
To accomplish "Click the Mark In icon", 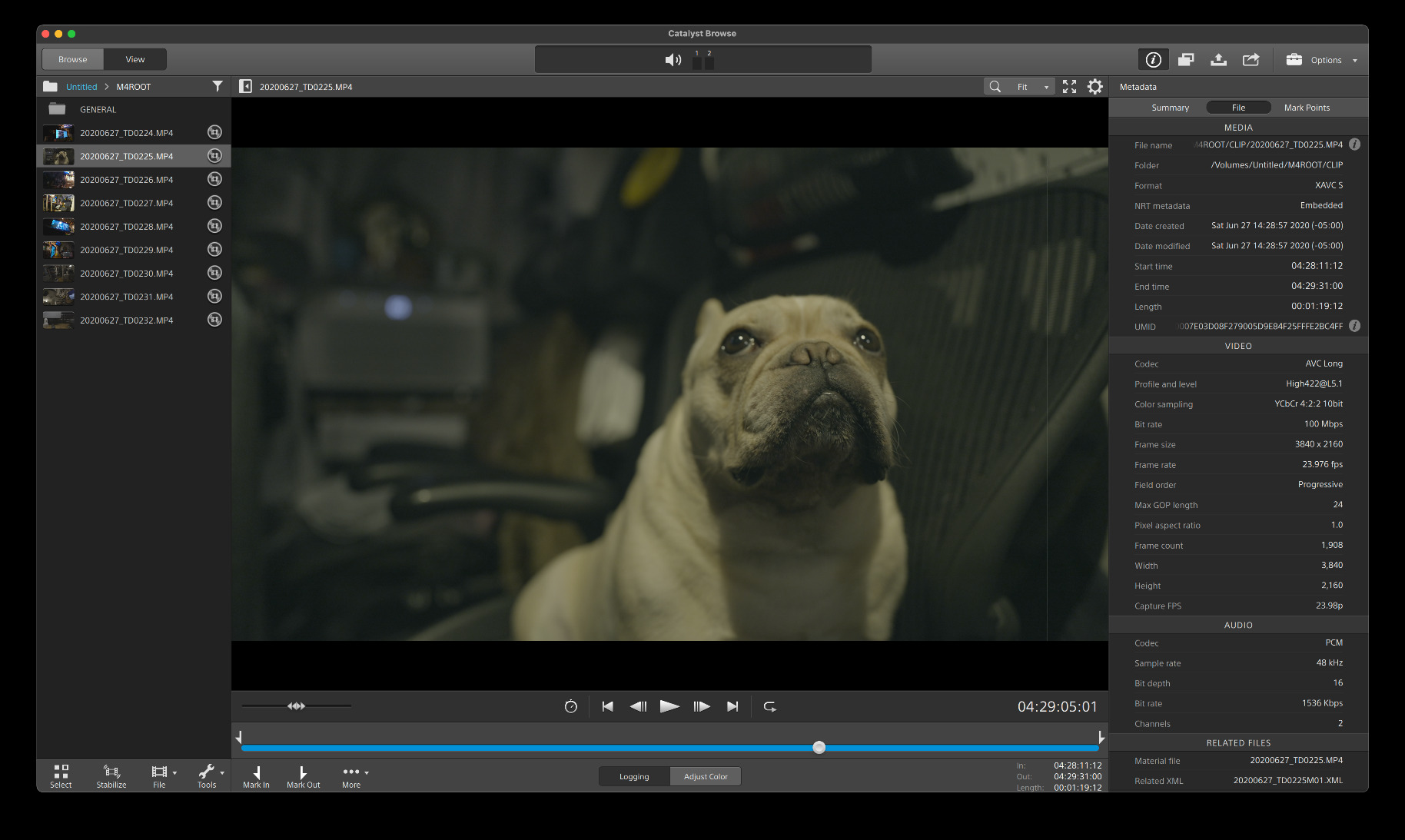I will point(256,775).
